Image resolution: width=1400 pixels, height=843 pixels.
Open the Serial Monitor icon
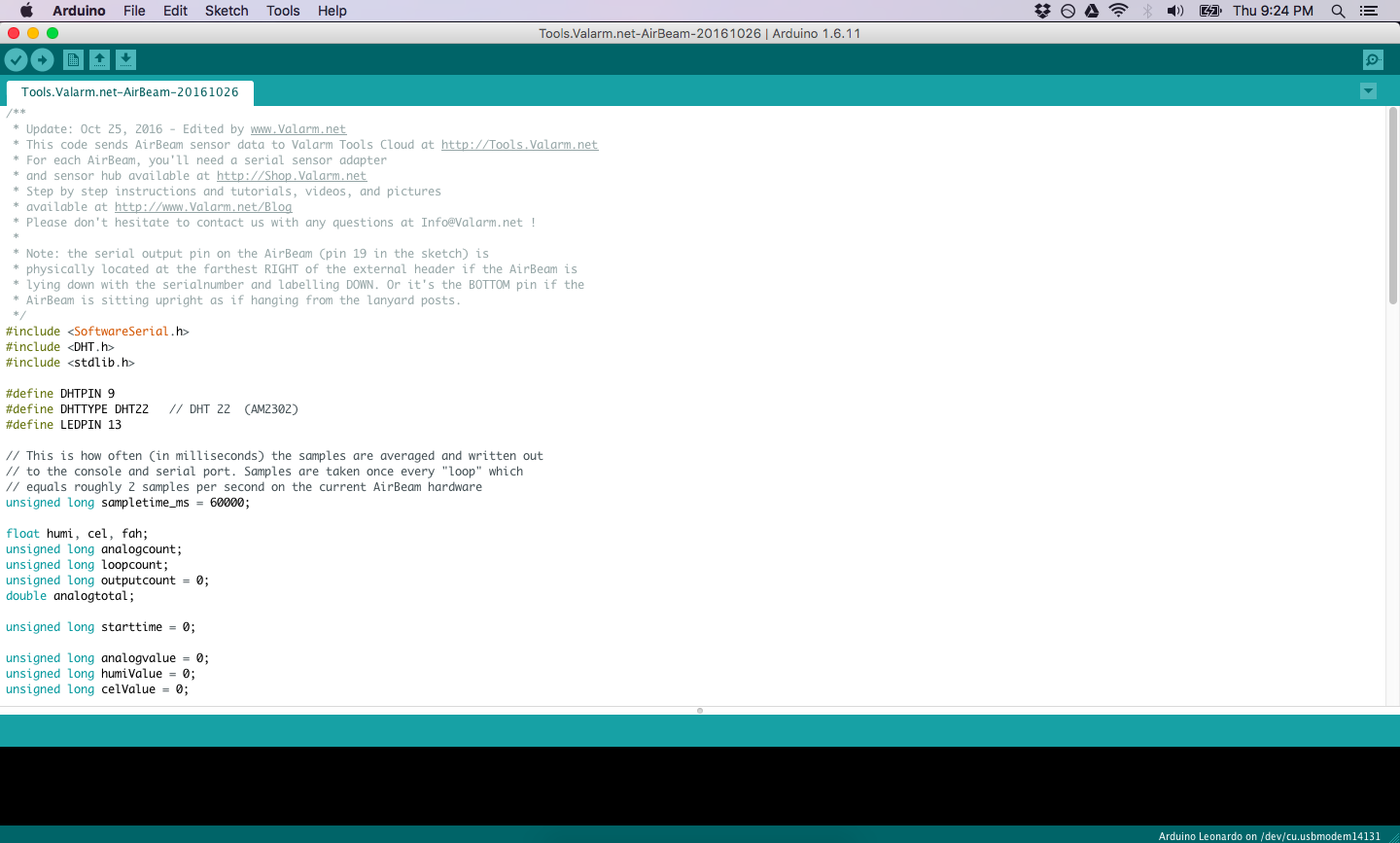1373,60
